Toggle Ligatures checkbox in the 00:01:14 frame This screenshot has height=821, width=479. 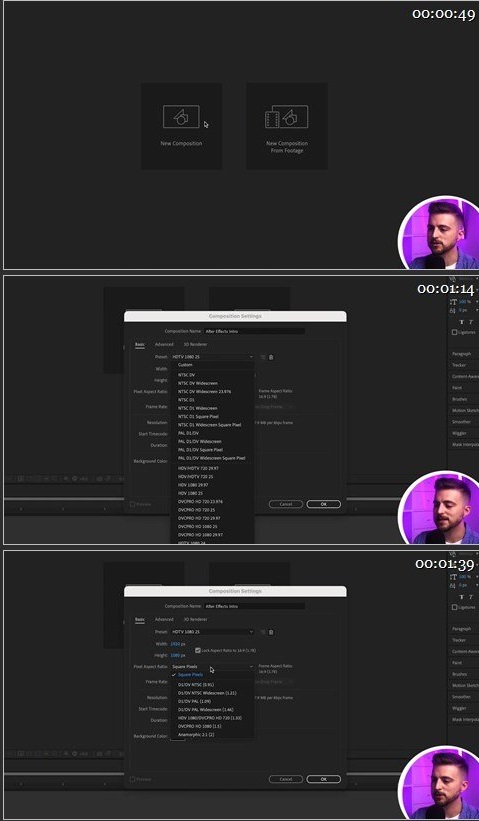tap(454, 332)
